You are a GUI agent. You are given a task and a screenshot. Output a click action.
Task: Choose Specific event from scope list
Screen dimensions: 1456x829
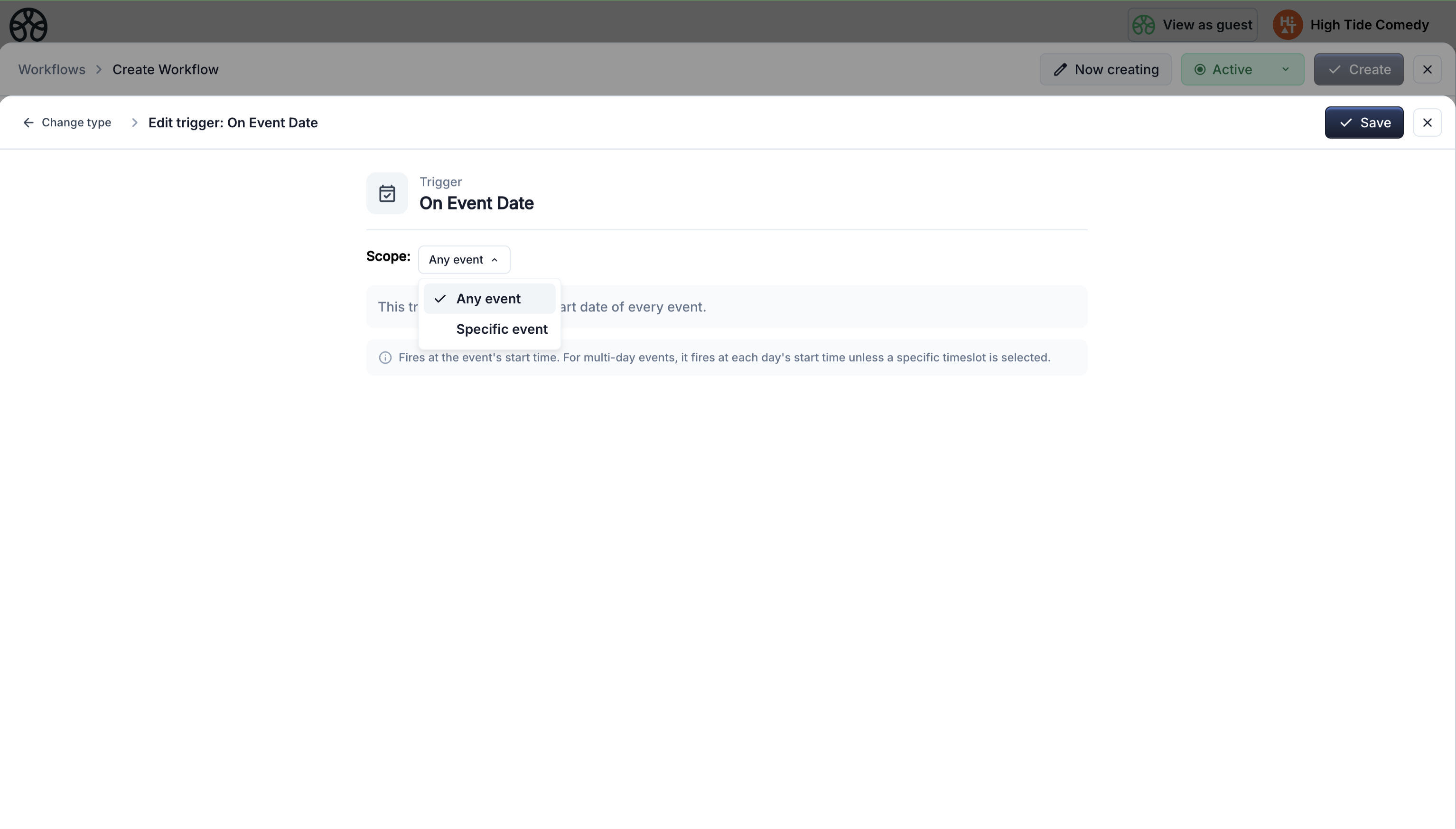point(501,329)
